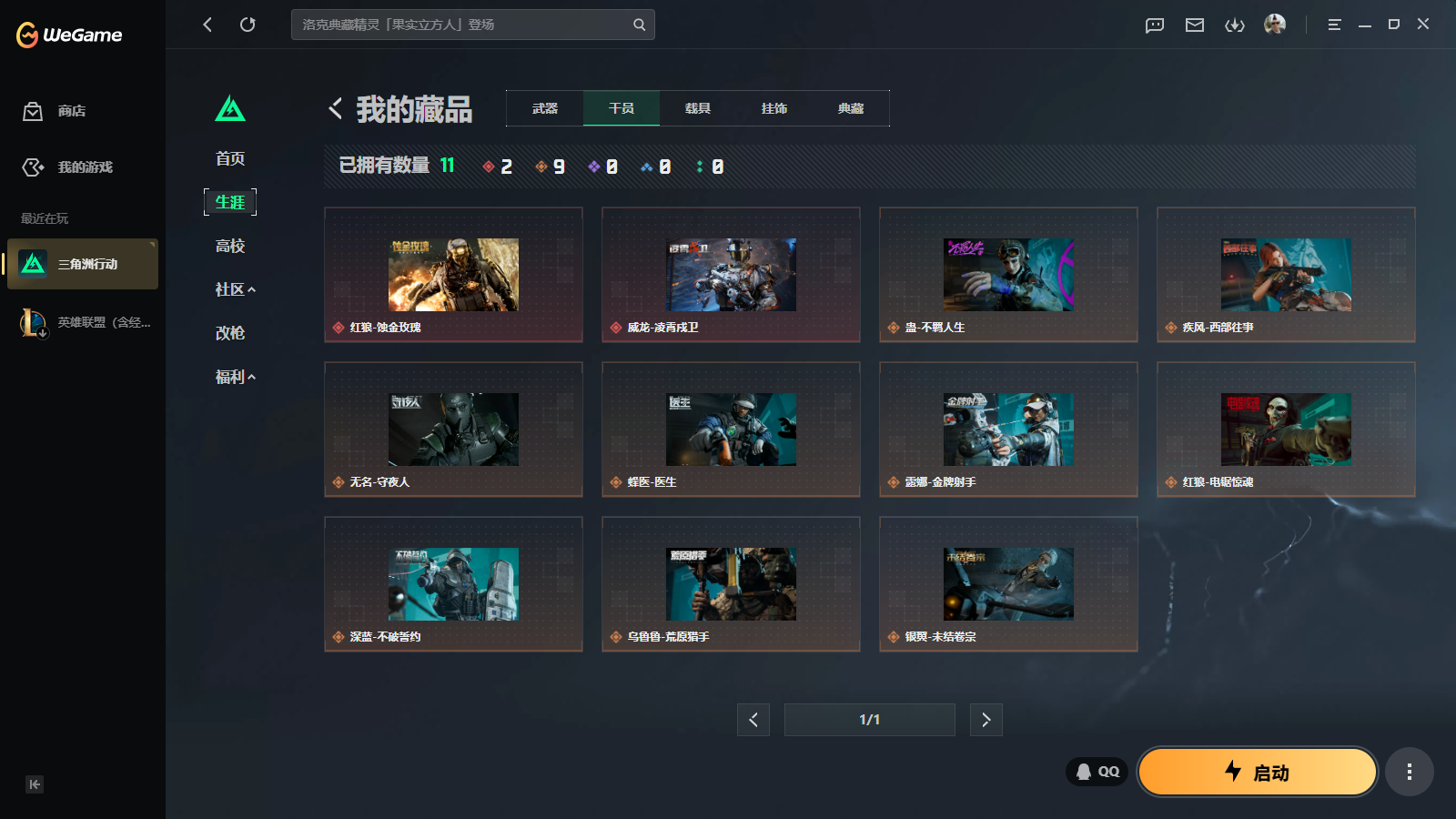Launch the game with 启动 button
Viewport: 1456px width, 819px height.
pos(1258,772)
